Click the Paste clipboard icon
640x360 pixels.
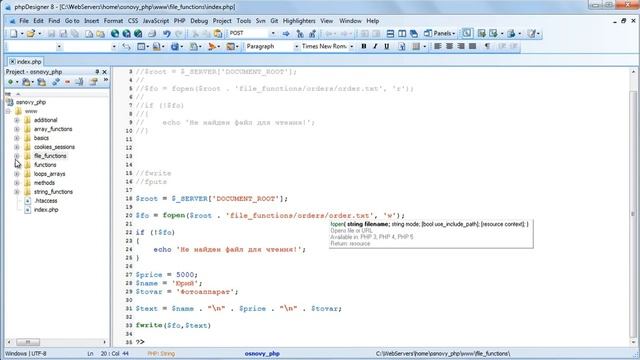tap(218, 33)
